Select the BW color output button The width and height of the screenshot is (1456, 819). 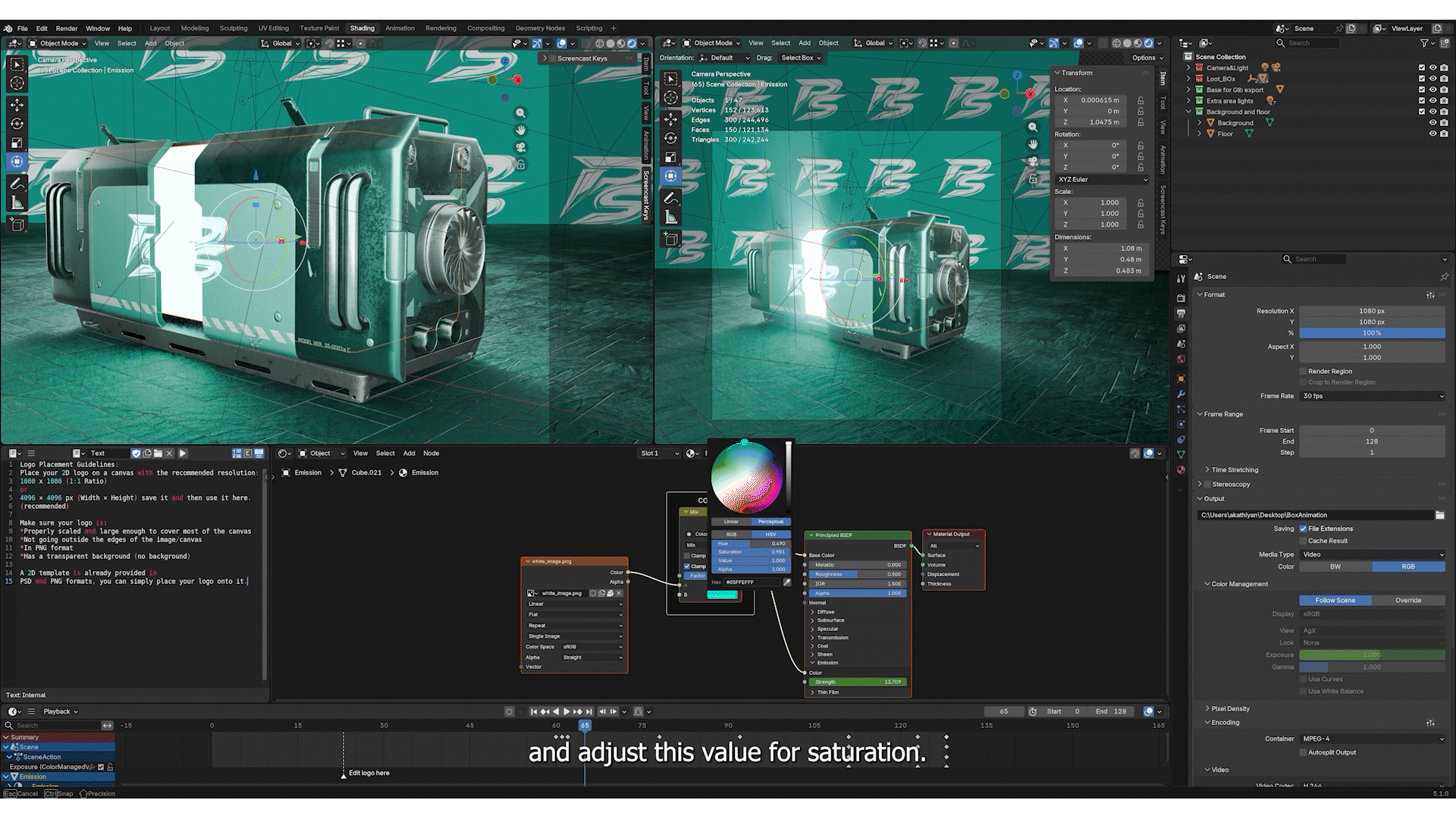point(1335,566)
